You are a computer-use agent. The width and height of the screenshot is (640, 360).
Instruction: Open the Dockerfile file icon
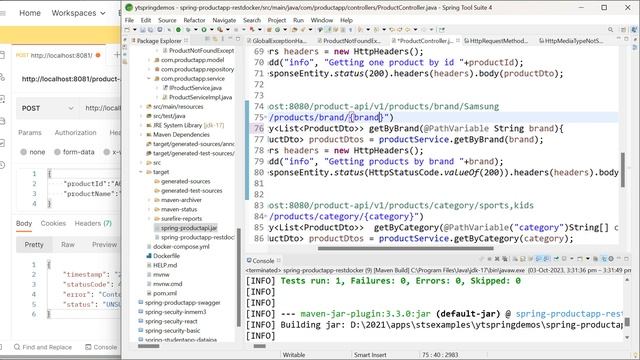click(x=149, y=256)
